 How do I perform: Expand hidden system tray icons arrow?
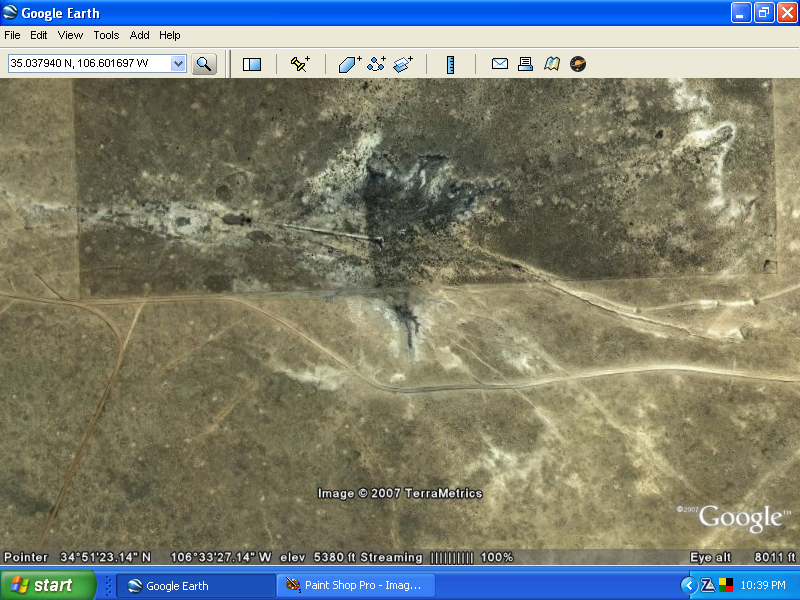[689, 585]
